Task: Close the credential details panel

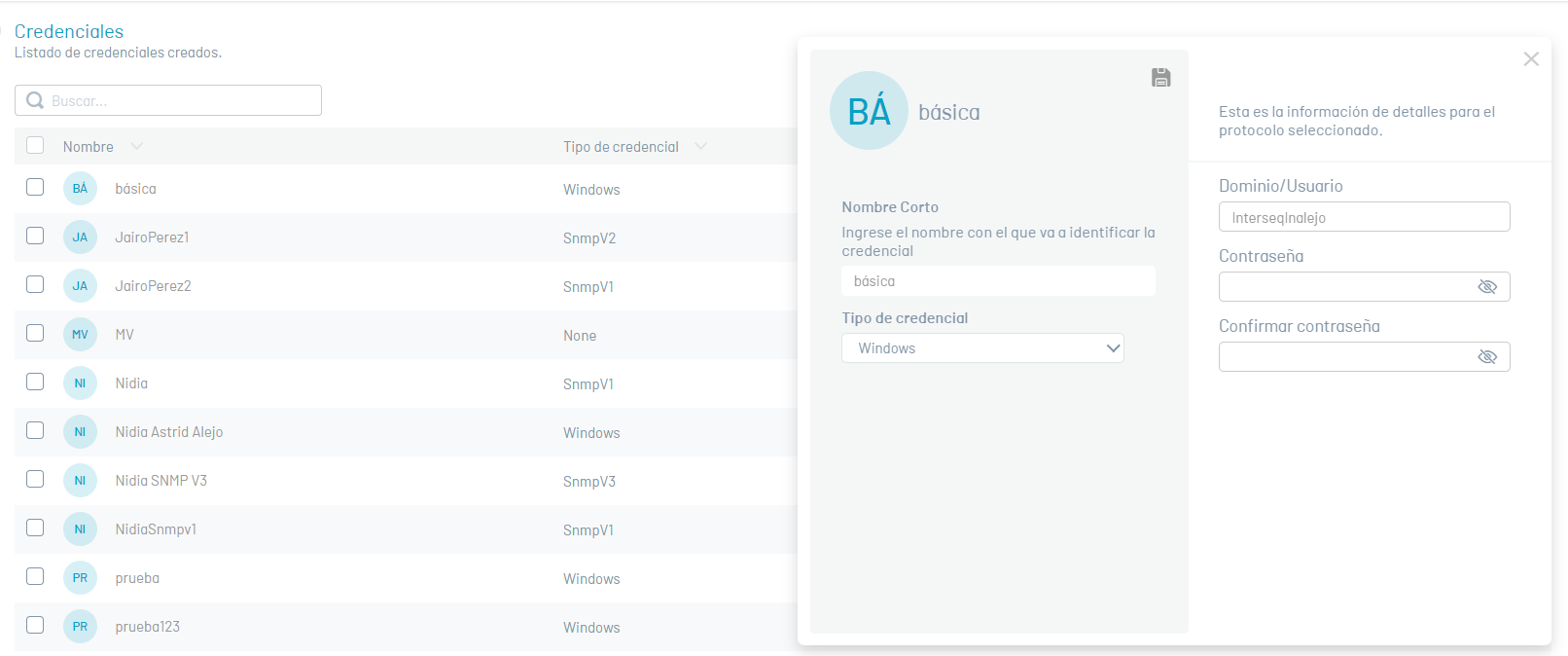Action: (x=1531, y=59)
